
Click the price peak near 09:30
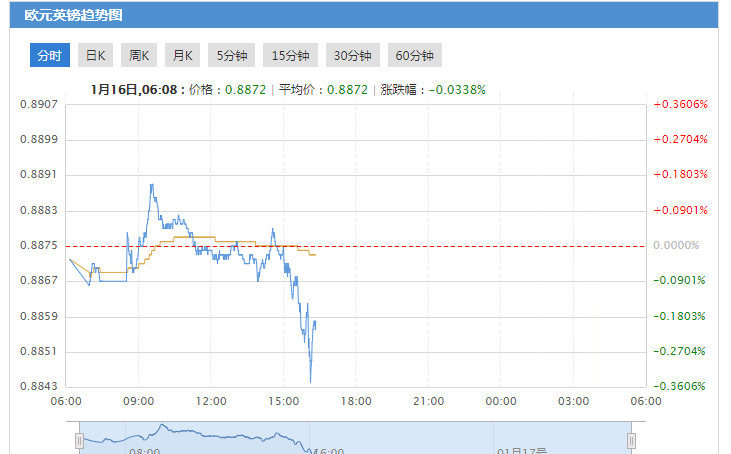[151, 185]
